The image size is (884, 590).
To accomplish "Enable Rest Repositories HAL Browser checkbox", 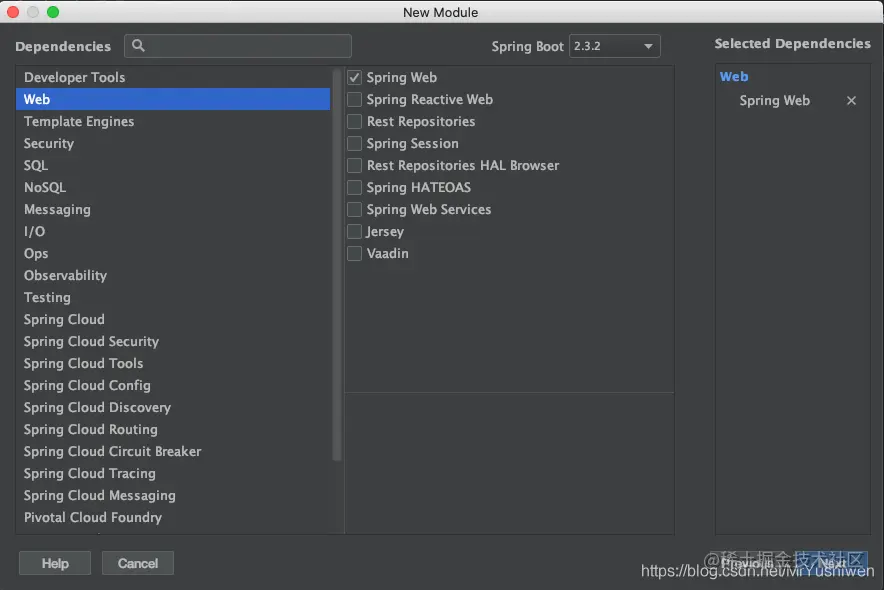I will (354, 165).
